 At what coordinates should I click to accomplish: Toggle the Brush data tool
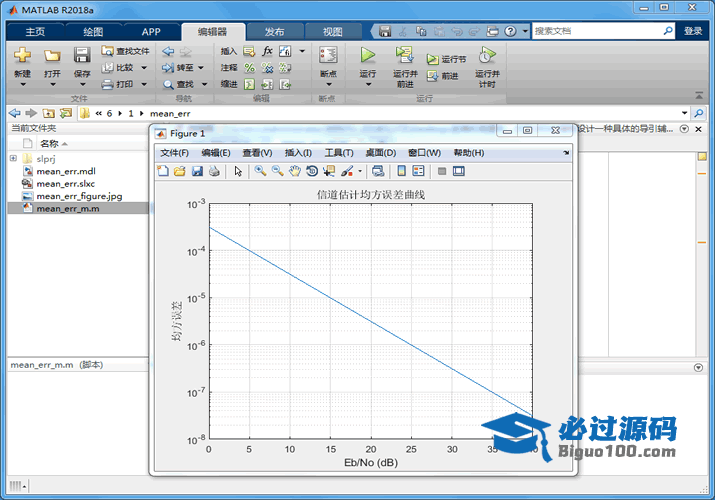tap(347, 171)
